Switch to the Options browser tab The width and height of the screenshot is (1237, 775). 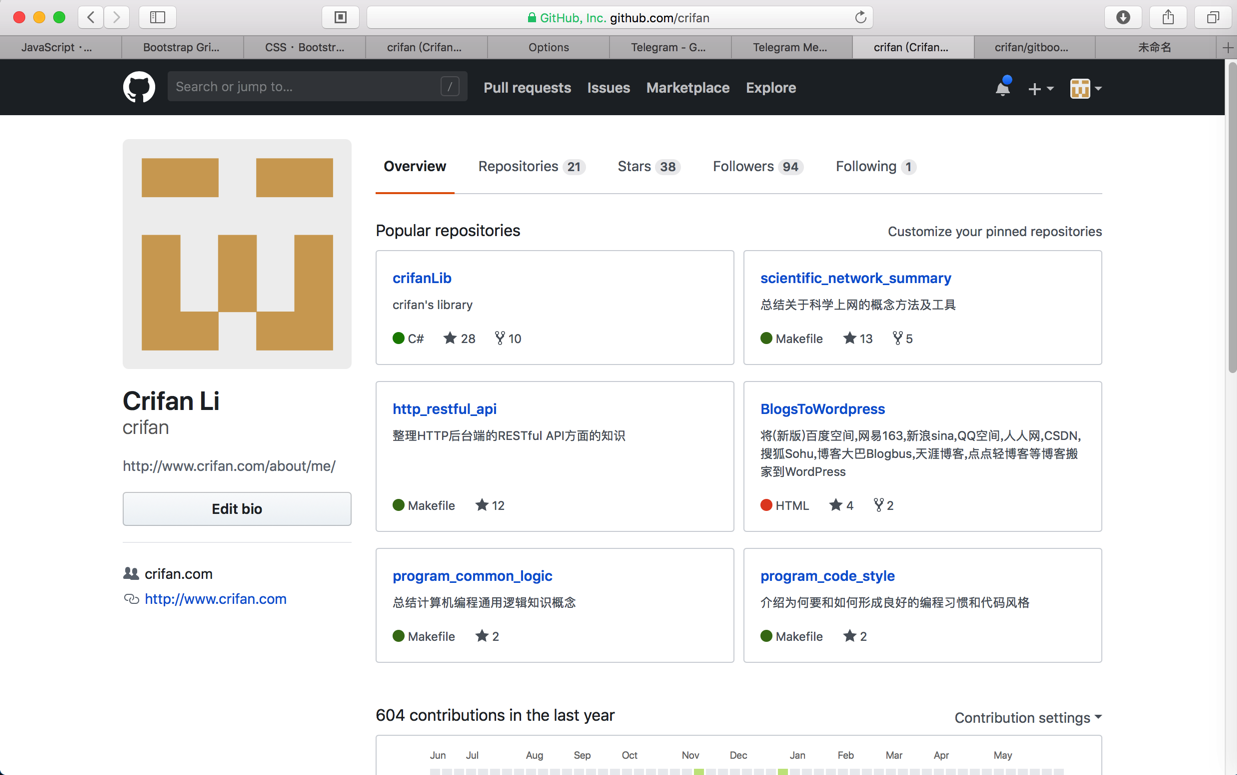click(548, 47)
